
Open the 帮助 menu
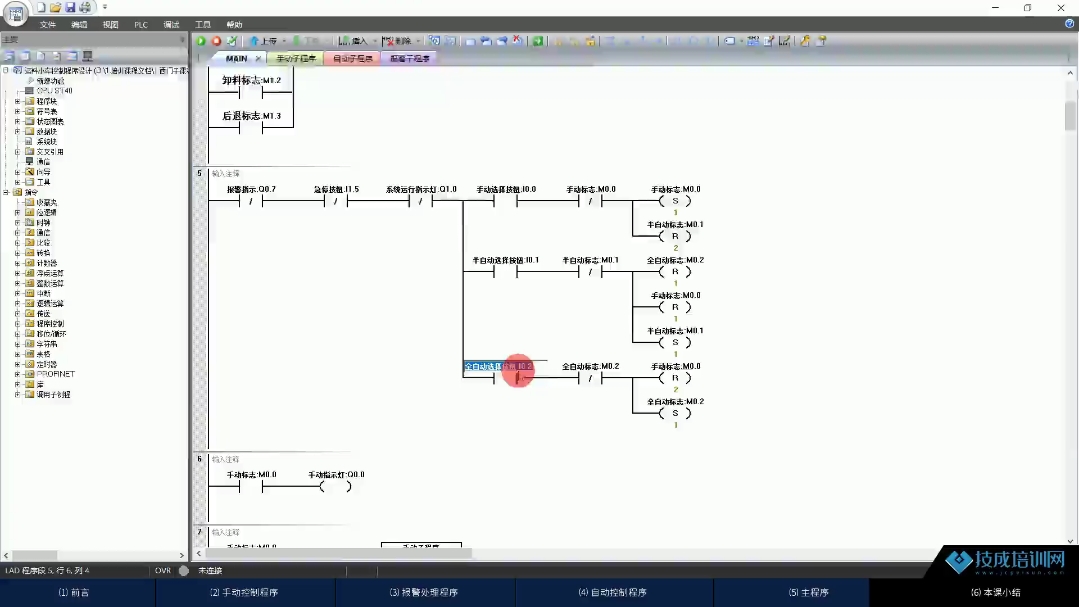[234, 25]
